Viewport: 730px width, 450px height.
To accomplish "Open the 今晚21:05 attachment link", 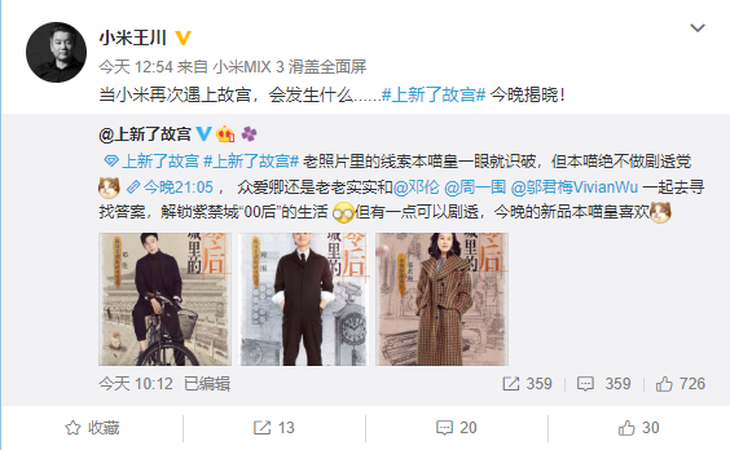I will (x=170, y=187).
